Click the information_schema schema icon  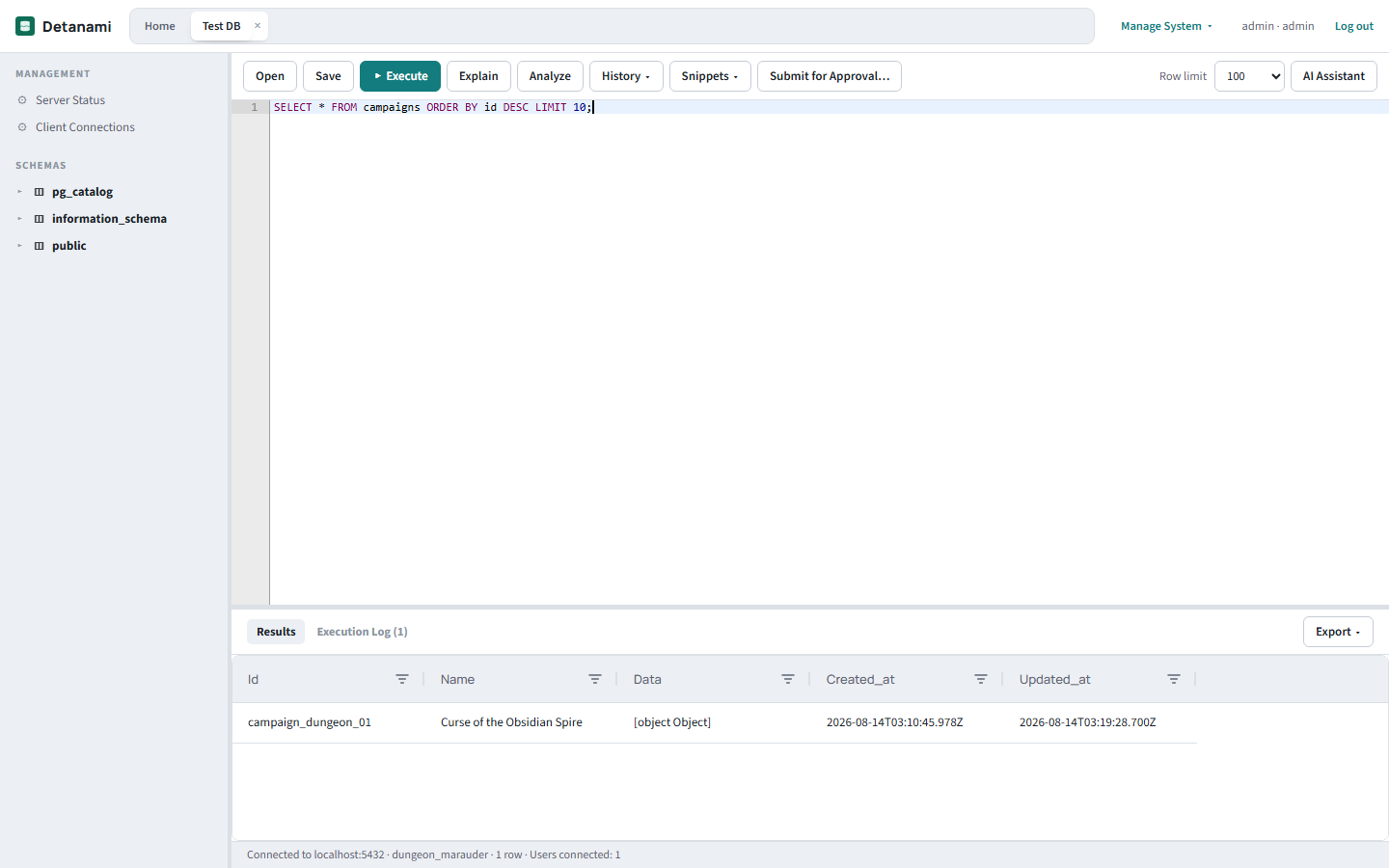pyautogui.click(x=40, y=219)
